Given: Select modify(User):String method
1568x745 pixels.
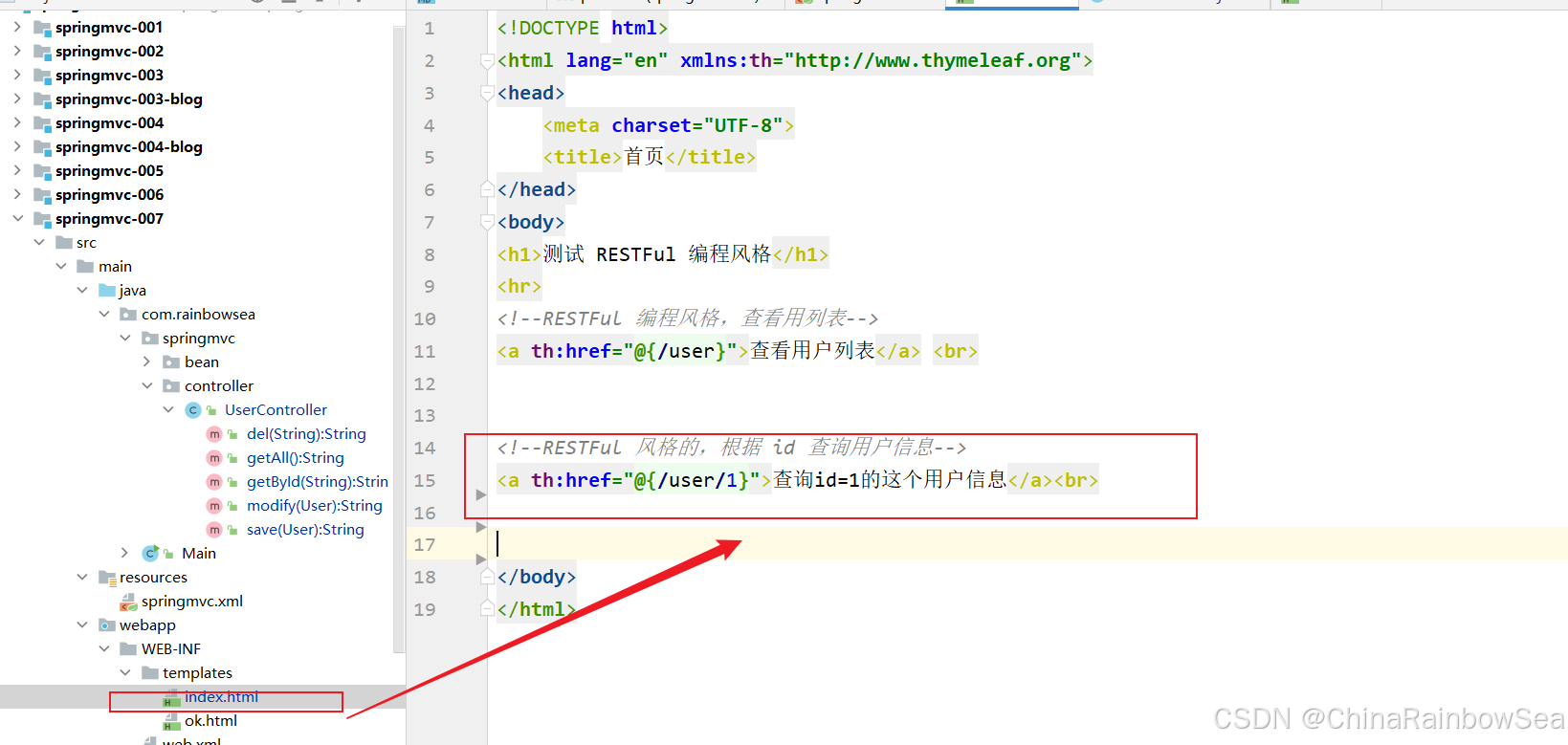Looking at the screenshot, I should coord(315,506).
